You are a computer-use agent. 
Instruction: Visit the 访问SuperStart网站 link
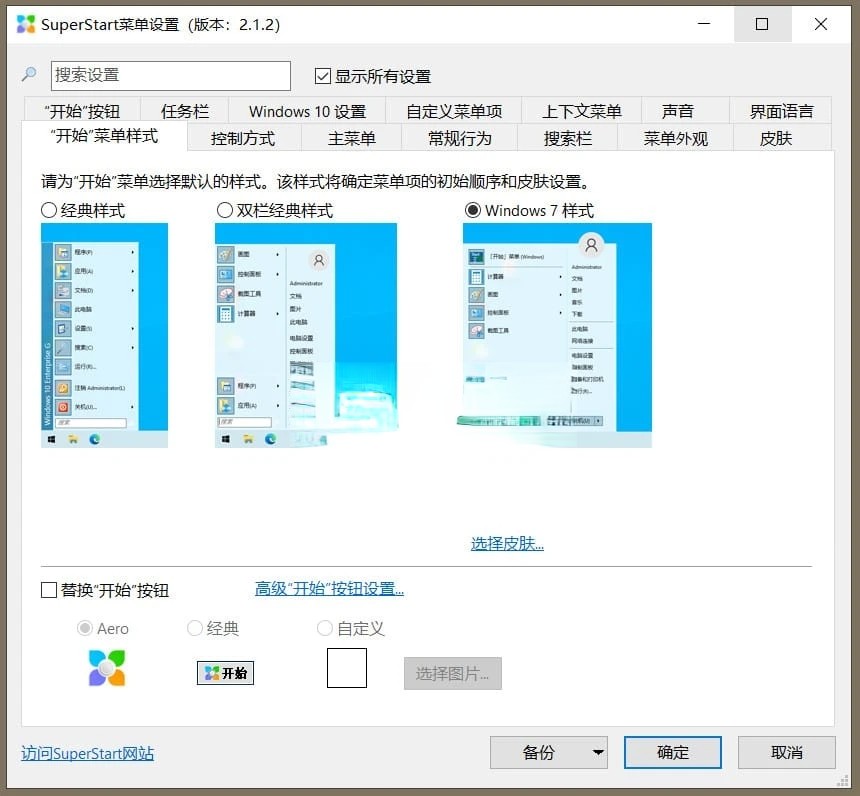click(88, 753)
